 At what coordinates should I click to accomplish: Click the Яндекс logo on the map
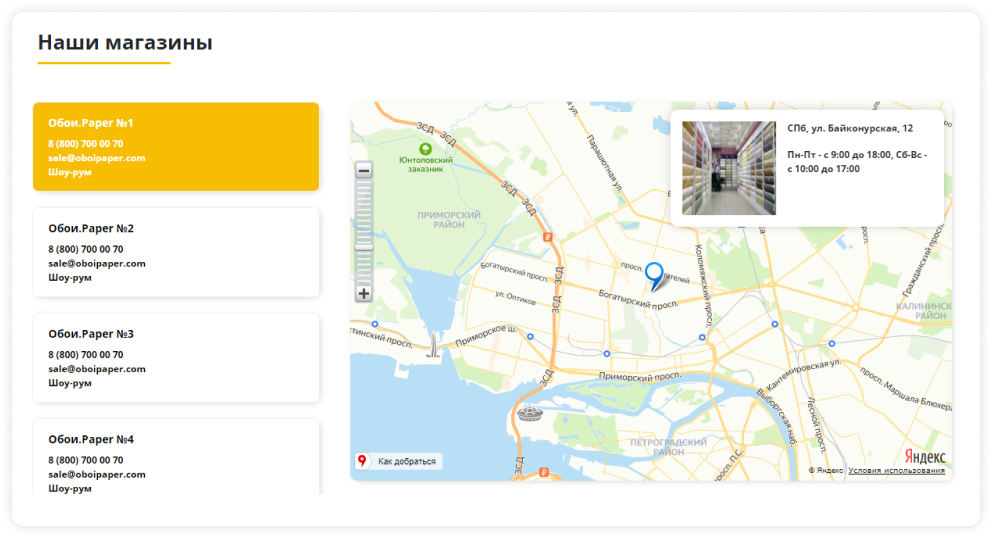pos(925,456)
